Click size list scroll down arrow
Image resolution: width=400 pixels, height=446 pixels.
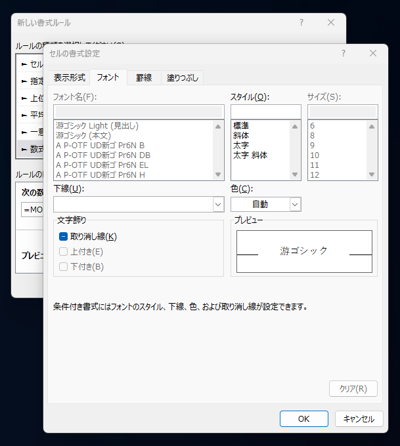coord(372,174)
